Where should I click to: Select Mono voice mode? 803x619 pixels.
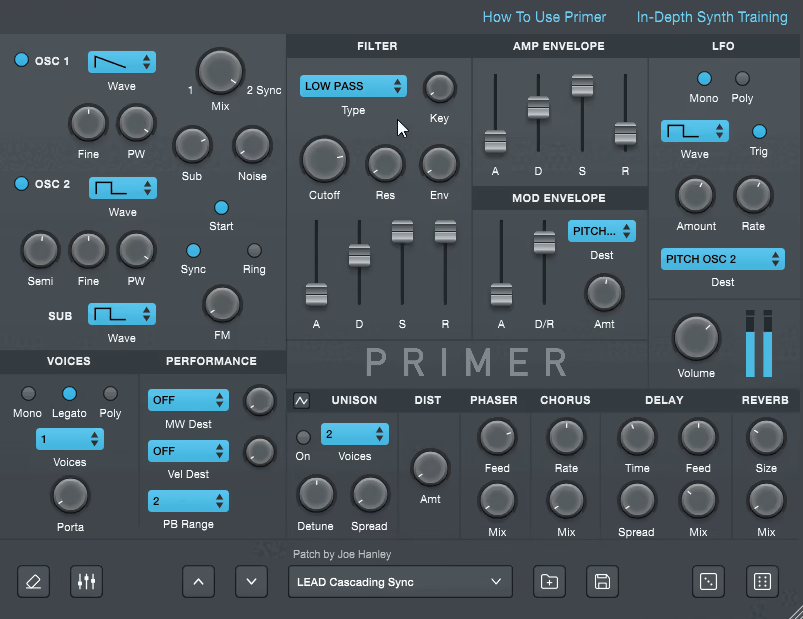coord(28,393)
